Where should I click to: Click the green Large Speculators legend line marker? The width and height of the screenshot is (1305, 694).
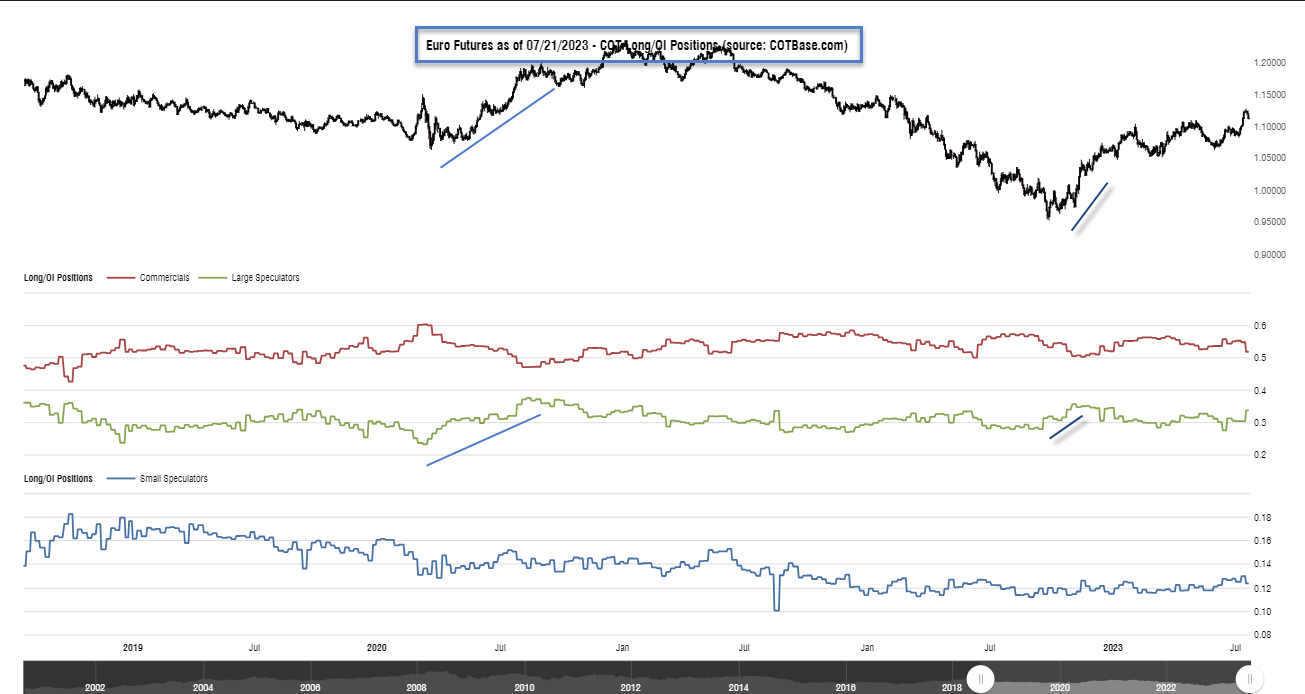pos(215,278)
